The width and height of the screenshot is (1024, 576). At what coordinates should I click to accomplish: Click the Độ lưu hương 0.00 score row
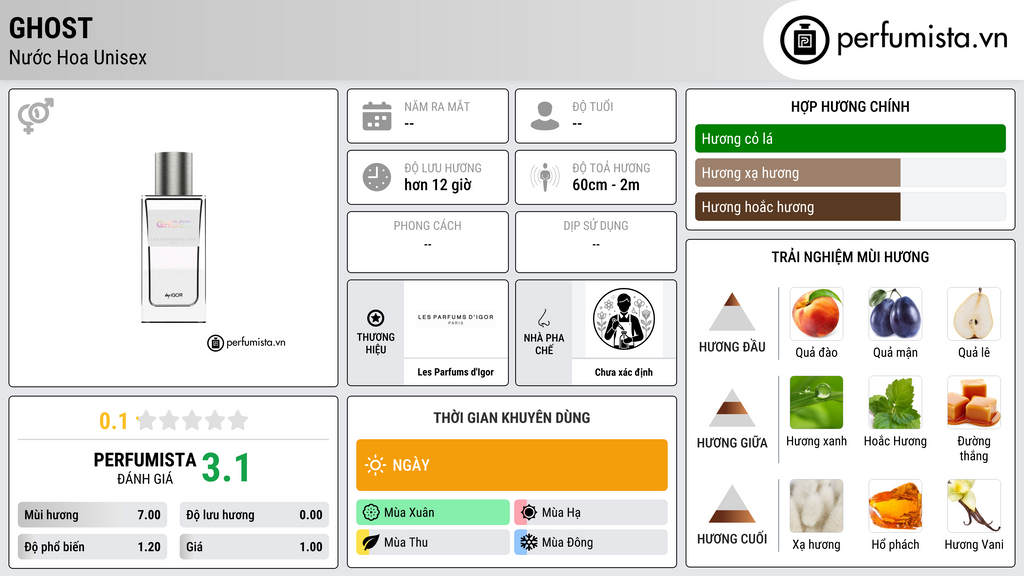coord(254,515)
